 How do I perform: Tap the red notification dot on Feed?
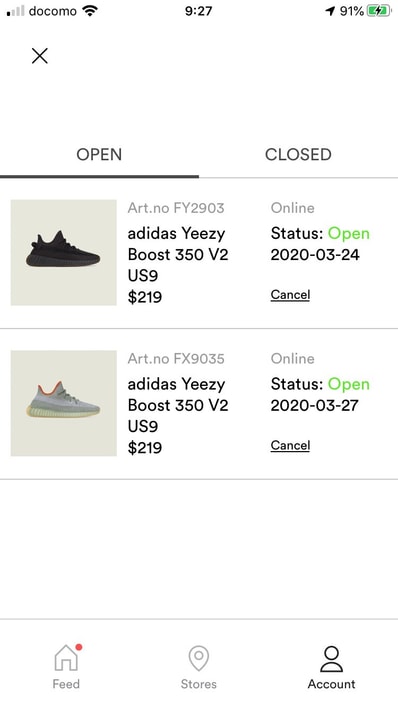[79, 647]
